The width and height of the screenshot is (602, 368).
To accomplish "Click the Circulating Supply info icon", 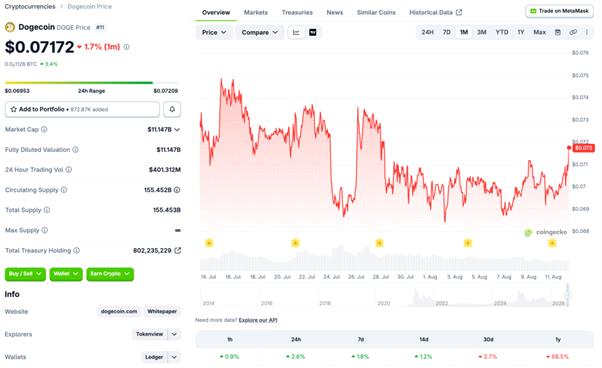I will pyautogui.click(x=64, y=190).
